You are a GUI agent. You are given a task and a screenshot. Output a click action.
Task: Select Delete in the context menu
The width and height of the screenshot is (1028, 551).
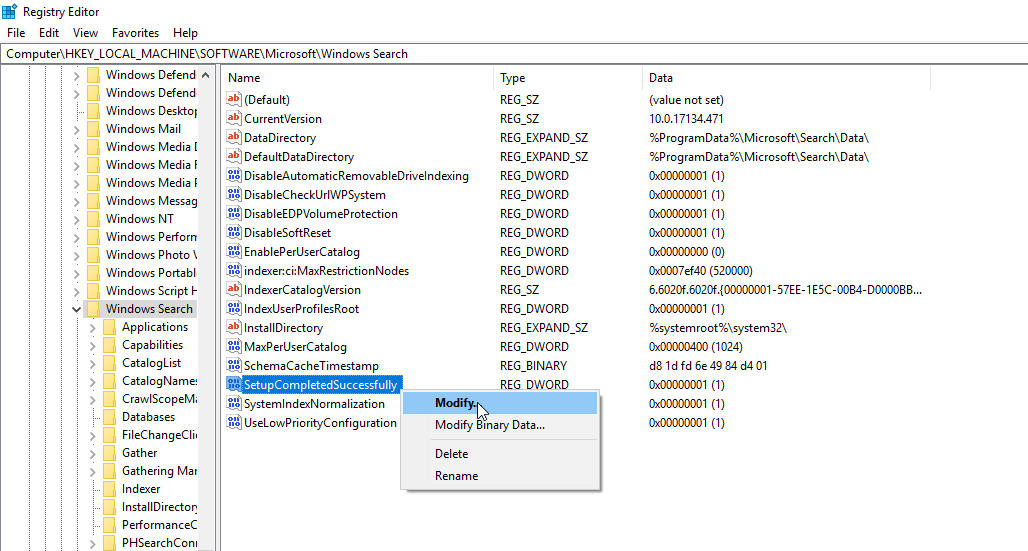coord(451,454)
